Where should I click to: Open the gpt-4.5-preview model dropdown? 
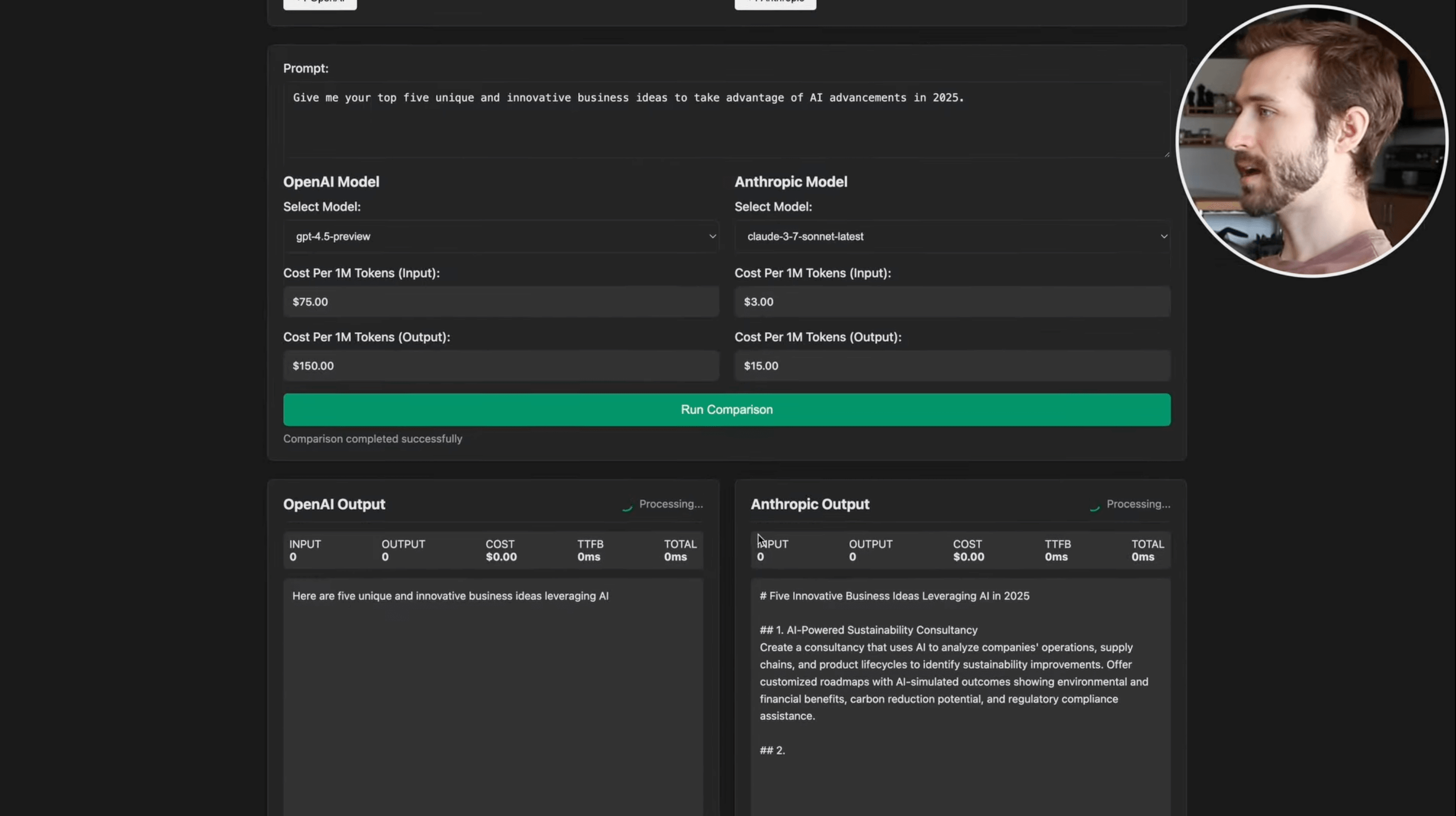click(x=501, y=236)
